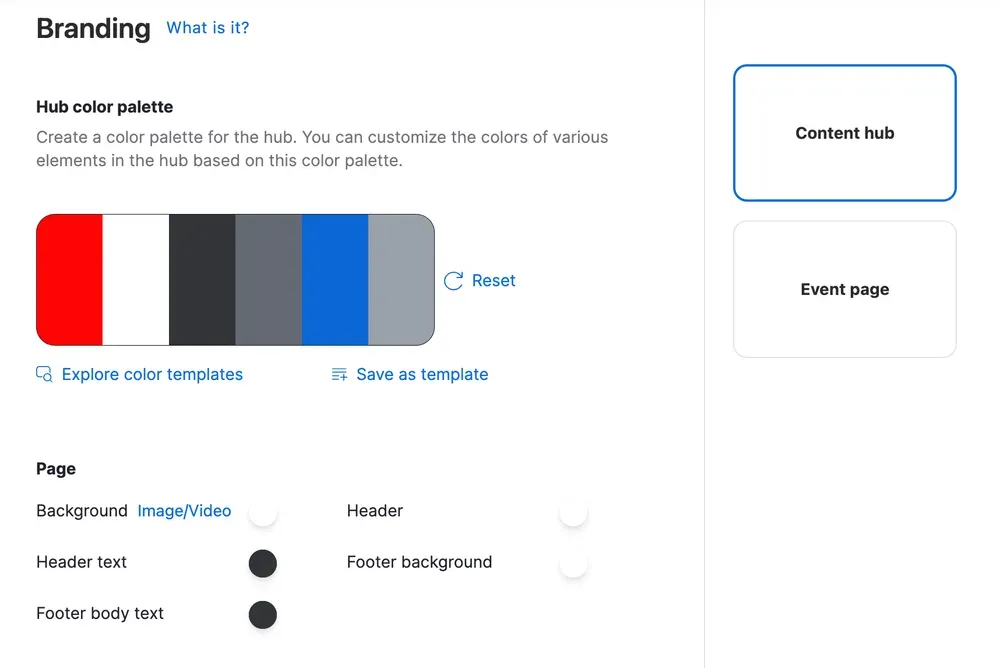This screenshot has width=1000, height=668.
Task: Click the Save as template list icon
Action: pos(338,374)
